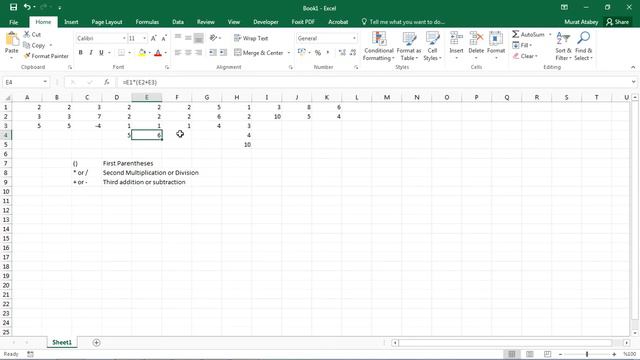Image resolution: width=640 pixels, height=360 pixels.
Task: Switch to the Formulas tab
Action: (x=147, y=22)
